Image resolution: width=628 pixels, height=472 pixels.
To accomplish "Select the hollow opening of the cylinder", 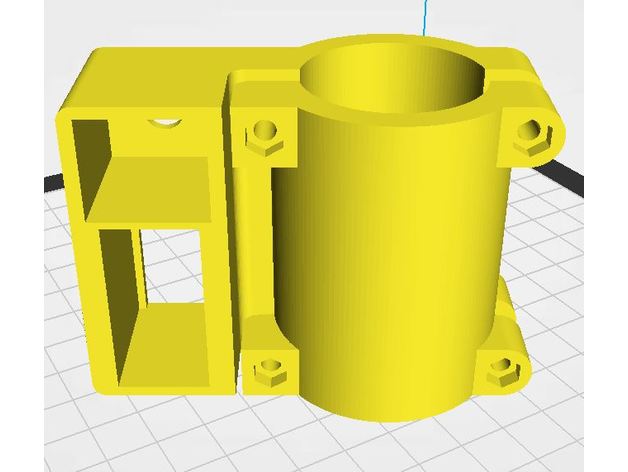I will 400,82.
